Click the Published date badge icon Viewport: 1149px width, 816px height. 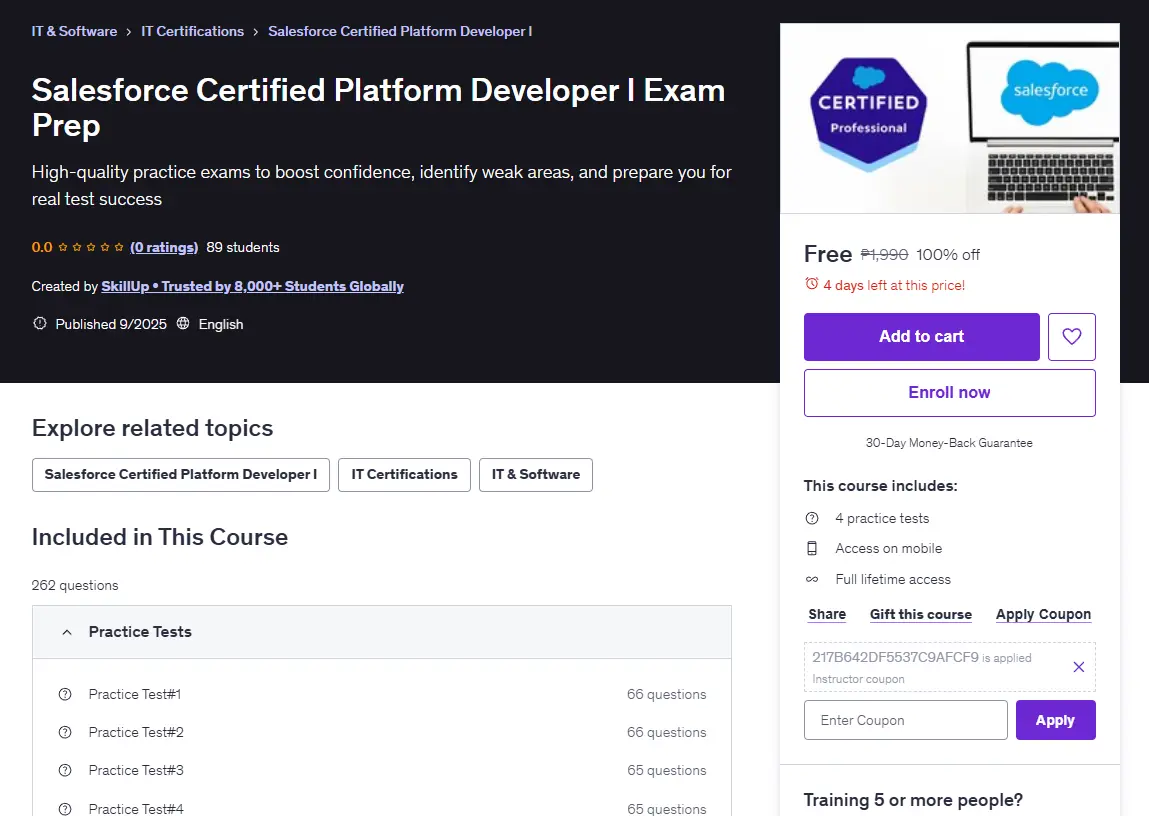(40, 323)
